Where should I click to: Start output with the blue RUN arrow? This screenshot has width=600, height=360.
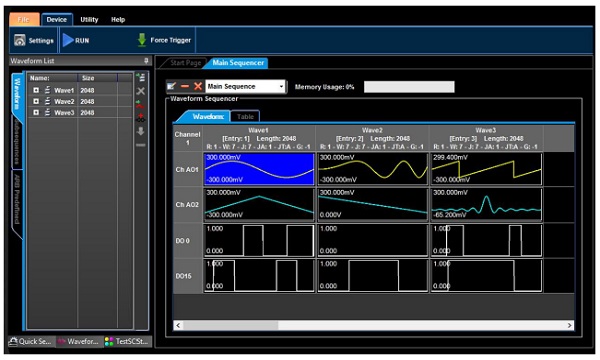coord(68,40)
